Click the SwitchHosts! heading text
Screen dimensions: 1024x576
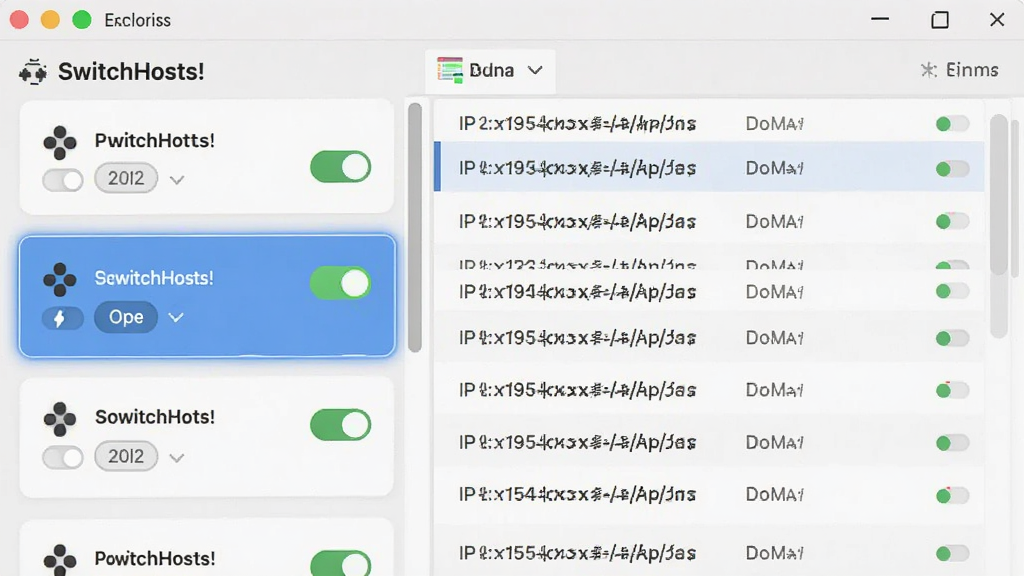click(131, 72)
